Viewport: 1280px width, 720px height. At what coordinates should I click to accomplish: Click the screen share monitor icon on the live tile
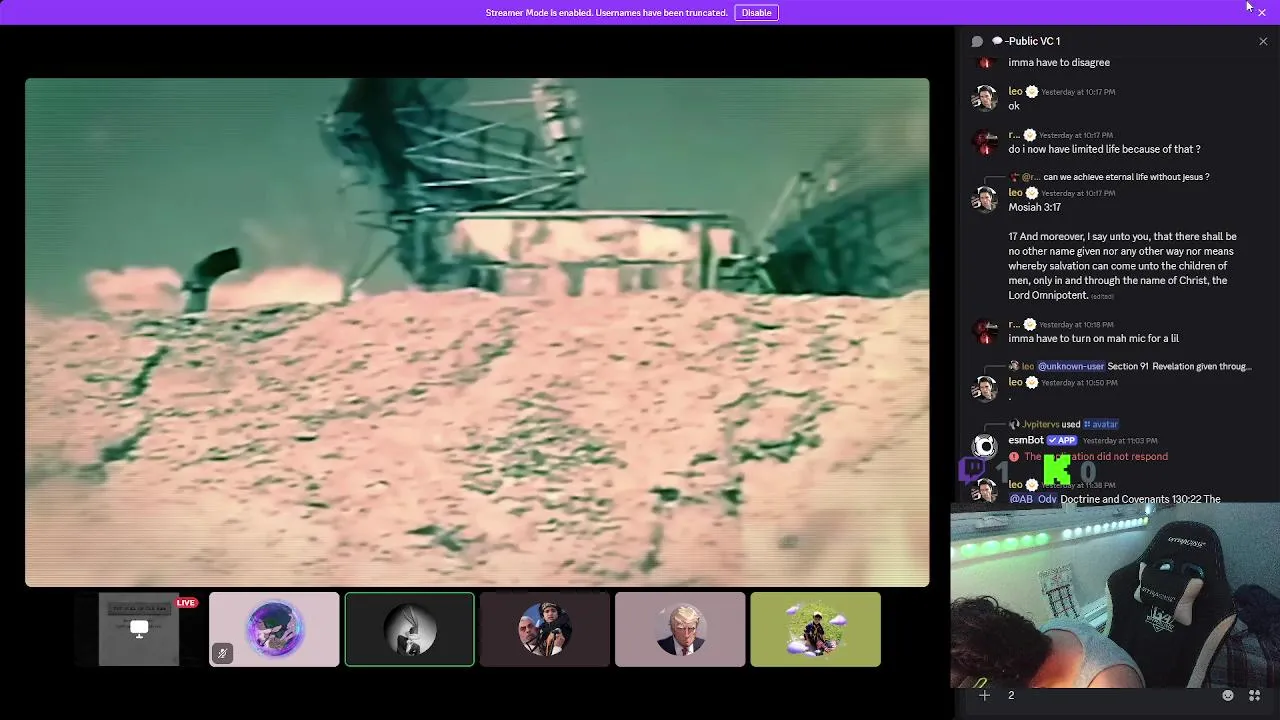tap(139, 629)
